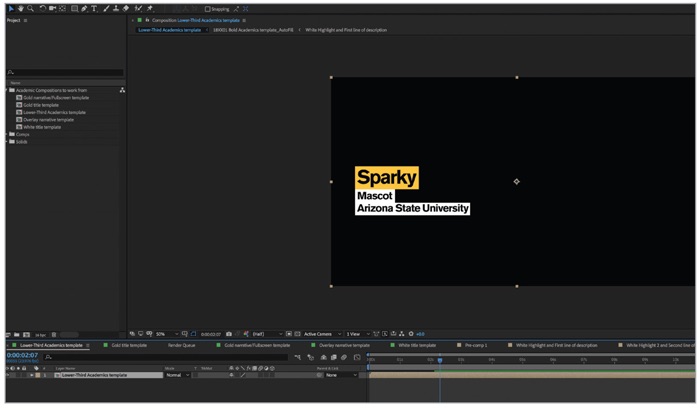
Task: Toggle motion blur for timeline
Action: pos(344,357)
